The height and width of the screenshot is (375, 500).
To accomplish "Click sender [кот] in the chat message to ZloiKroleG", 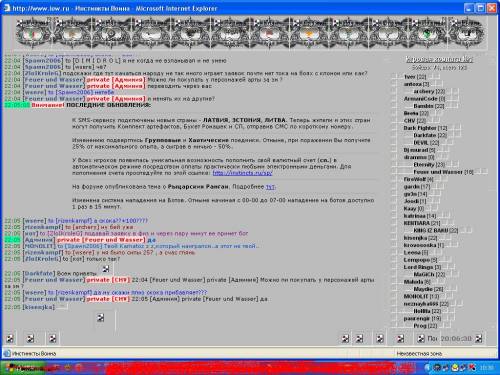I will (x=31, y=233).
